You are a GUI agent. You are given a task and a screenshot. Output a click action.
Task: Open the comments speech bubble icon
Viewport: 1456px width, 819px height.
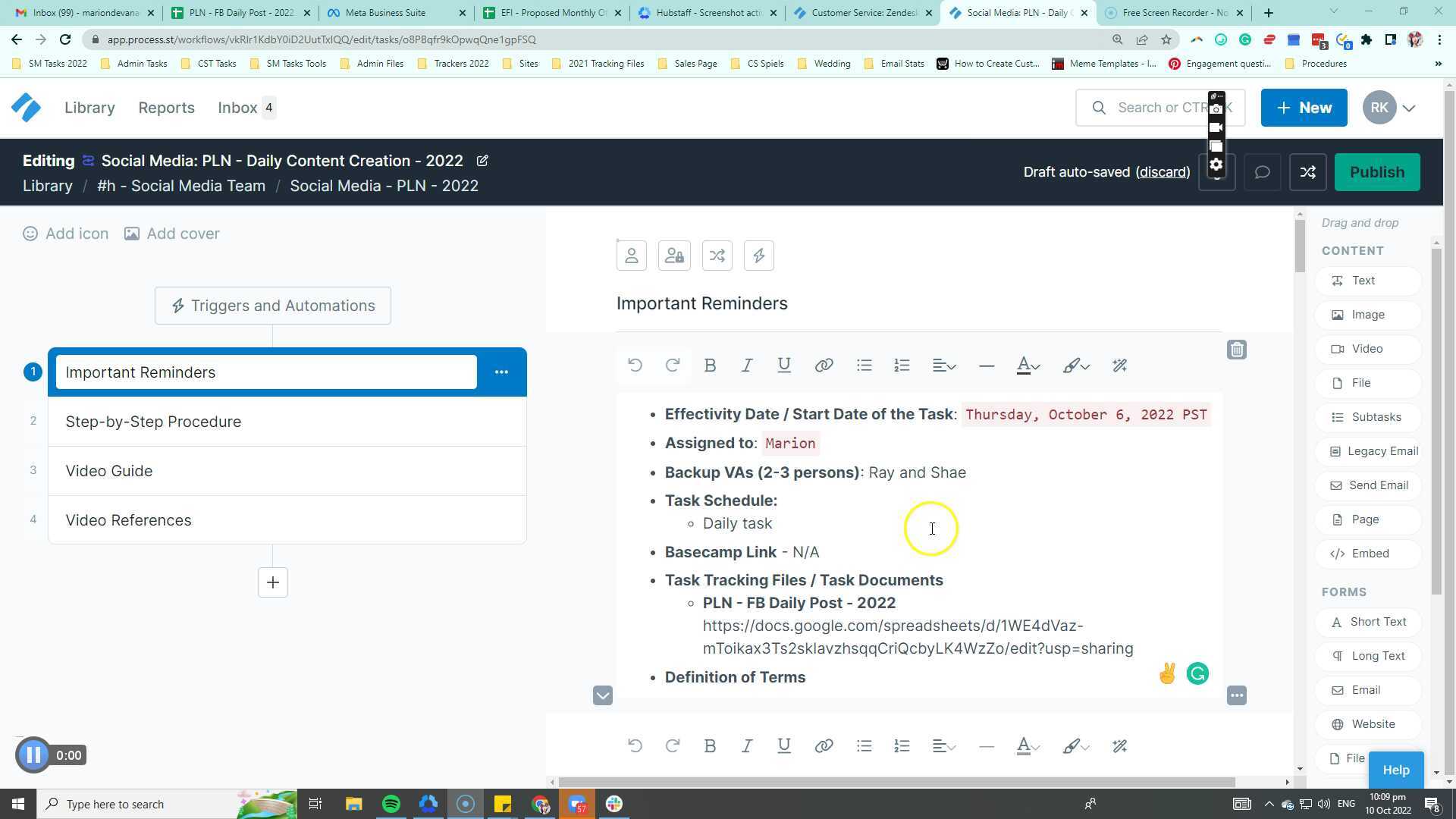point(1262,172)
